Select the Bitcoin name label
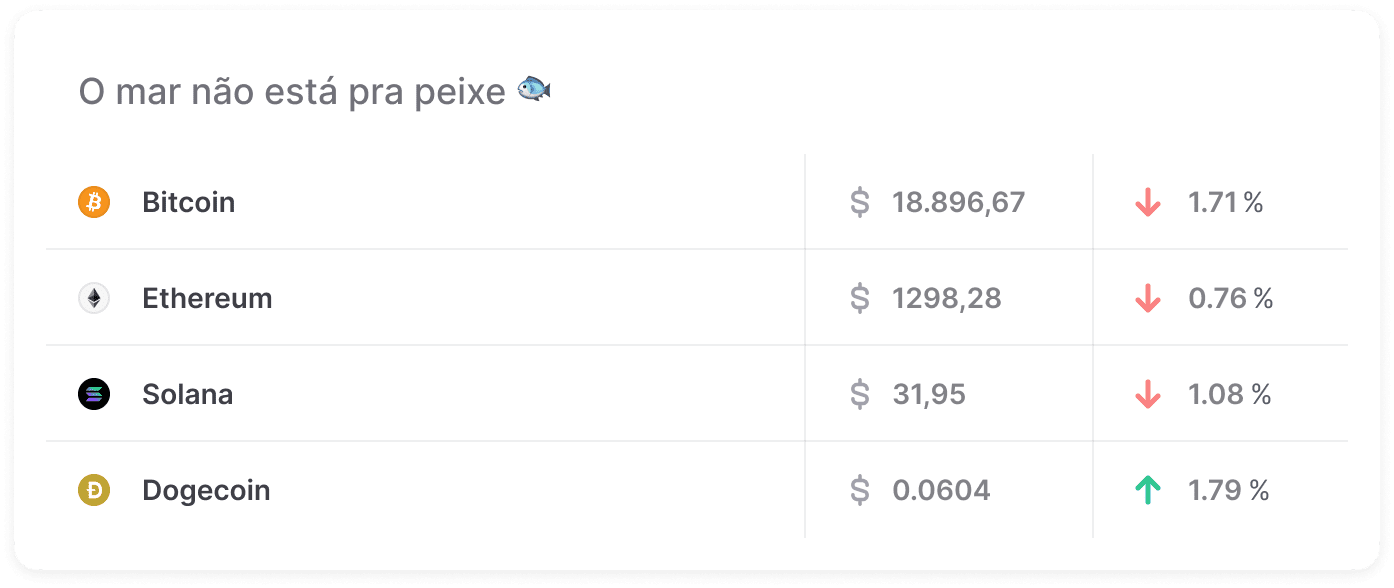Screen dimensions: 1394x588 (188, 202)
